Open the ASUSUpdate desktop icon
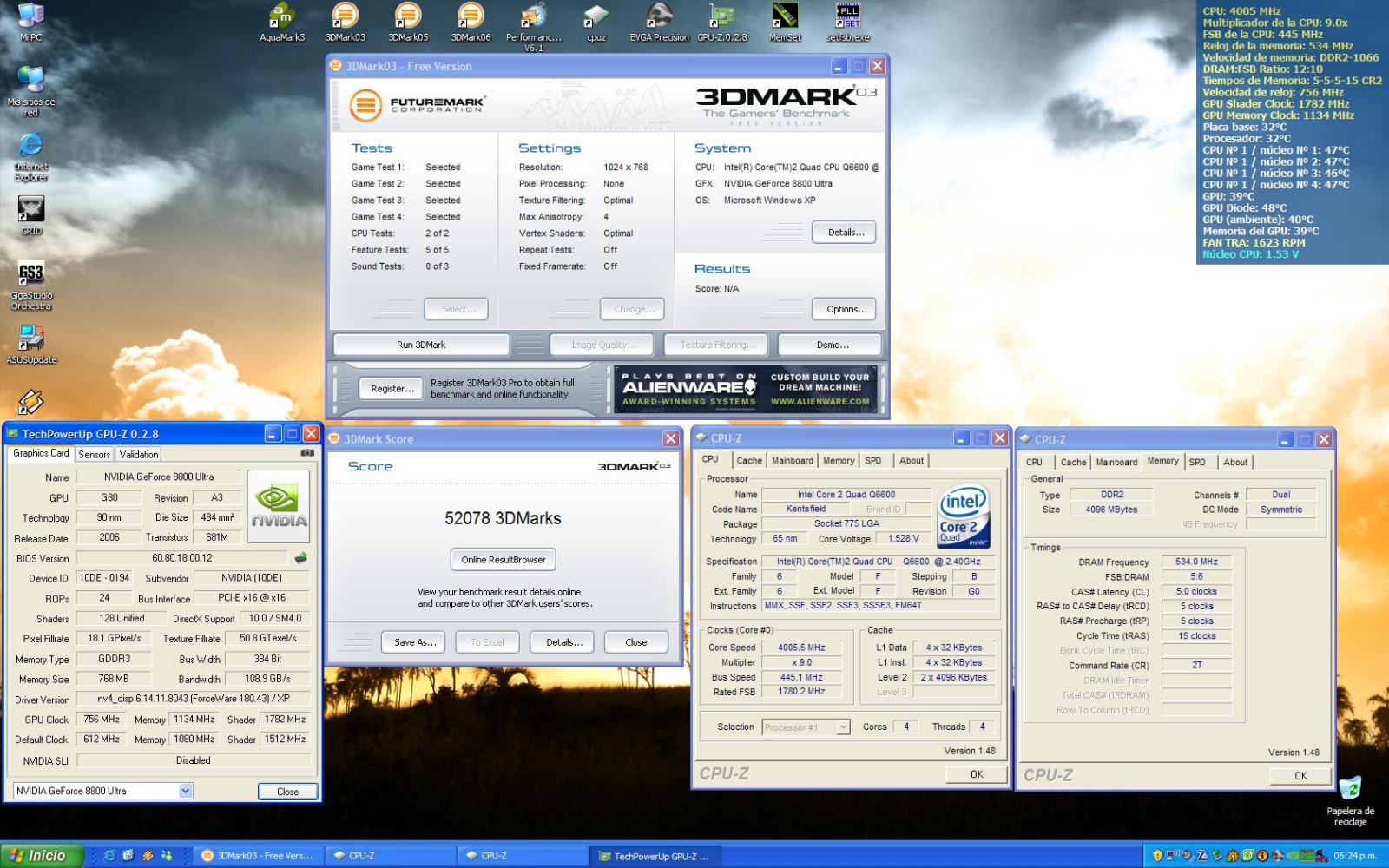1389x868 pixels. coord(31,345)
